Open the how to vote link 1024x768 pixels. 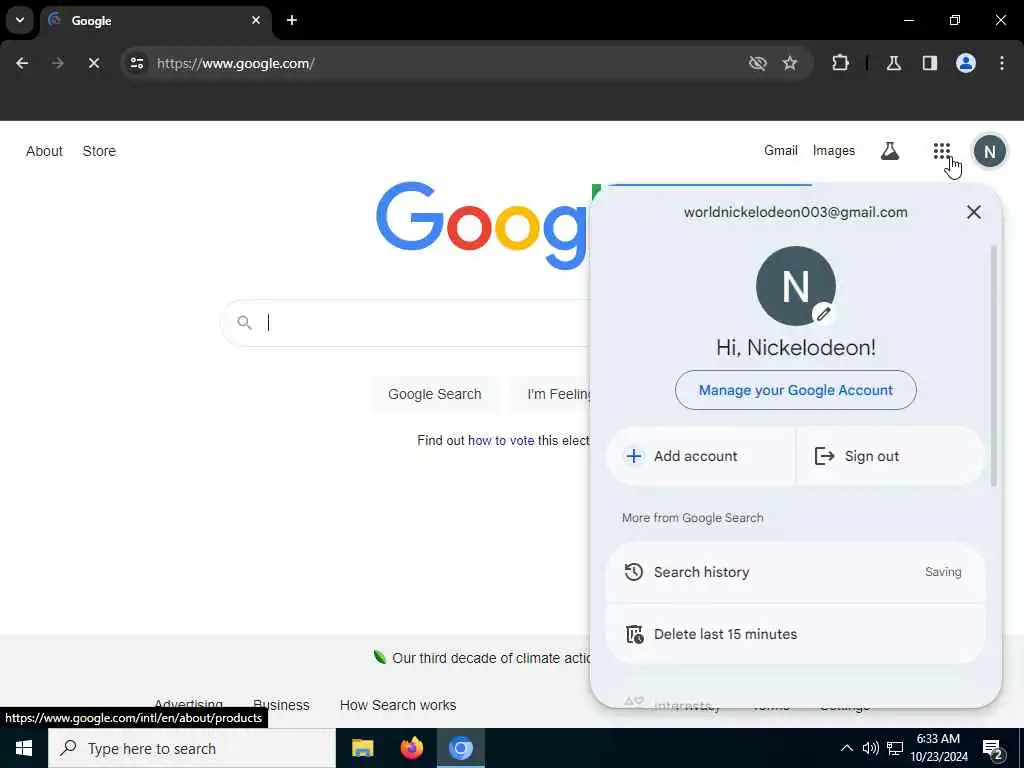point(501,440)
